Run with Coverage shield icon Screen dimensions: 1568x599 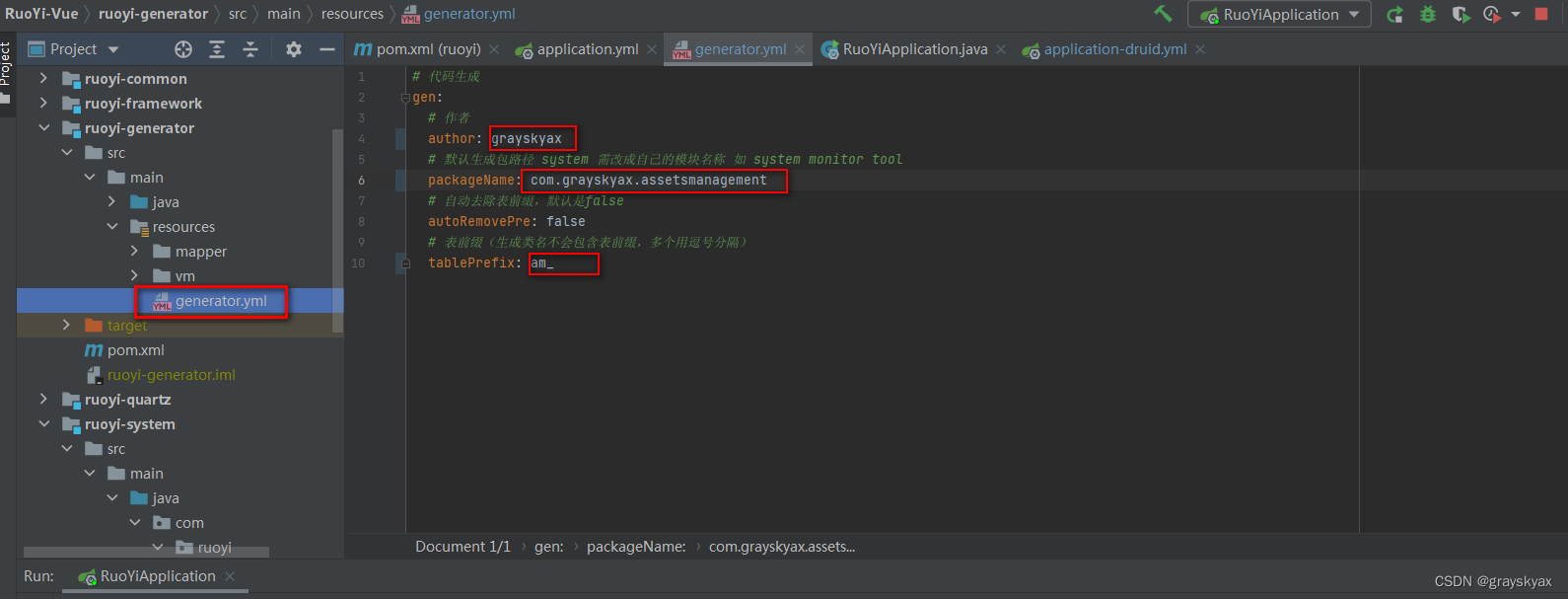(x=1461, y=14)
